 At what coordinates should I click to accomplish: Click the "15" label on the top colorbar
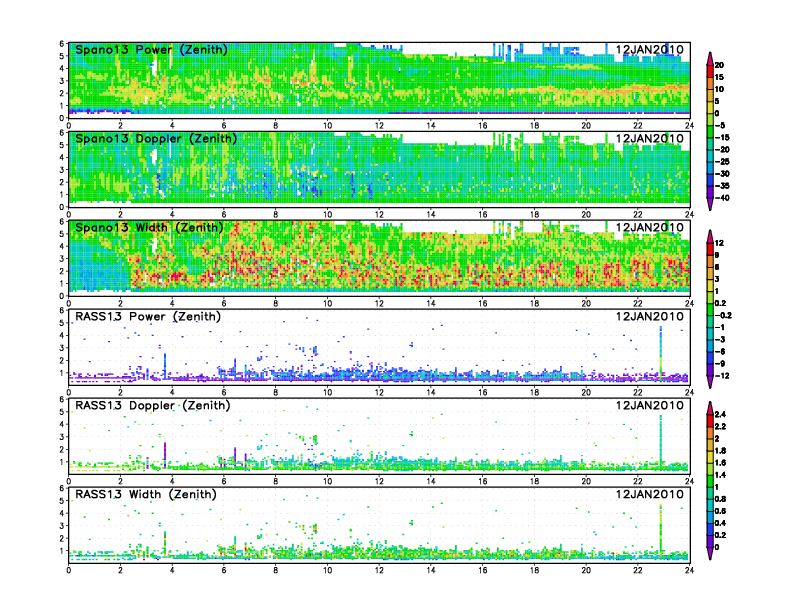click(719, 77)
